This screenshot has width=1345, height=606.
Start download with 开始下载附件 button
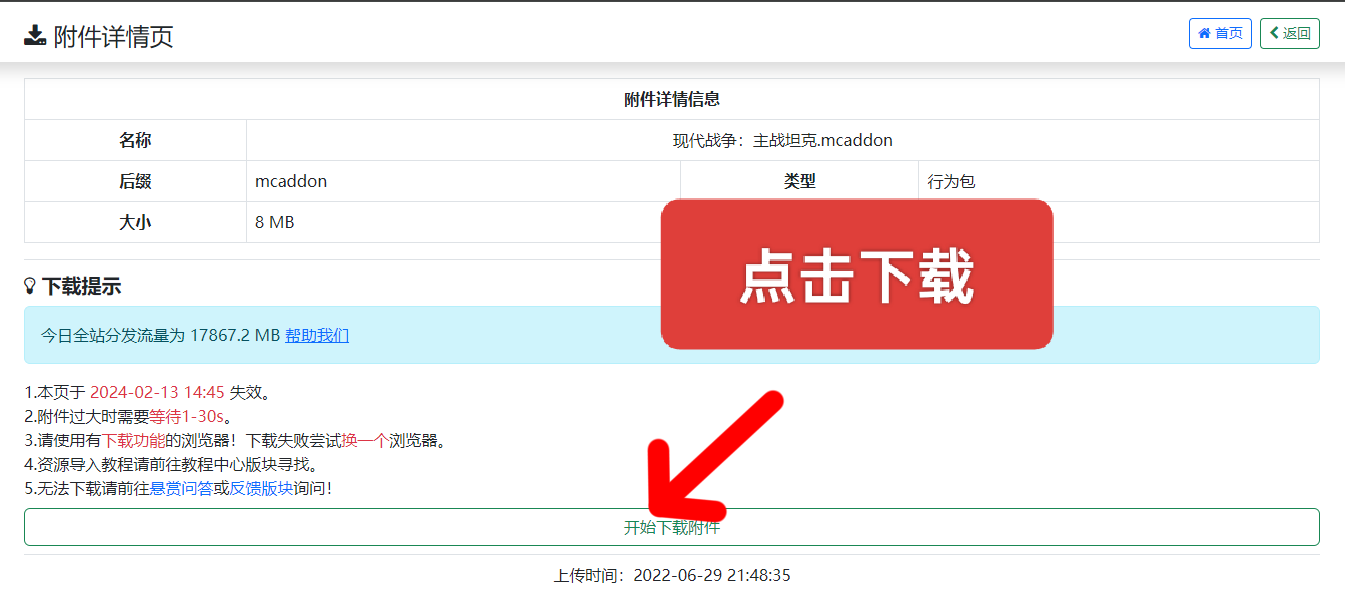[672, 527]
